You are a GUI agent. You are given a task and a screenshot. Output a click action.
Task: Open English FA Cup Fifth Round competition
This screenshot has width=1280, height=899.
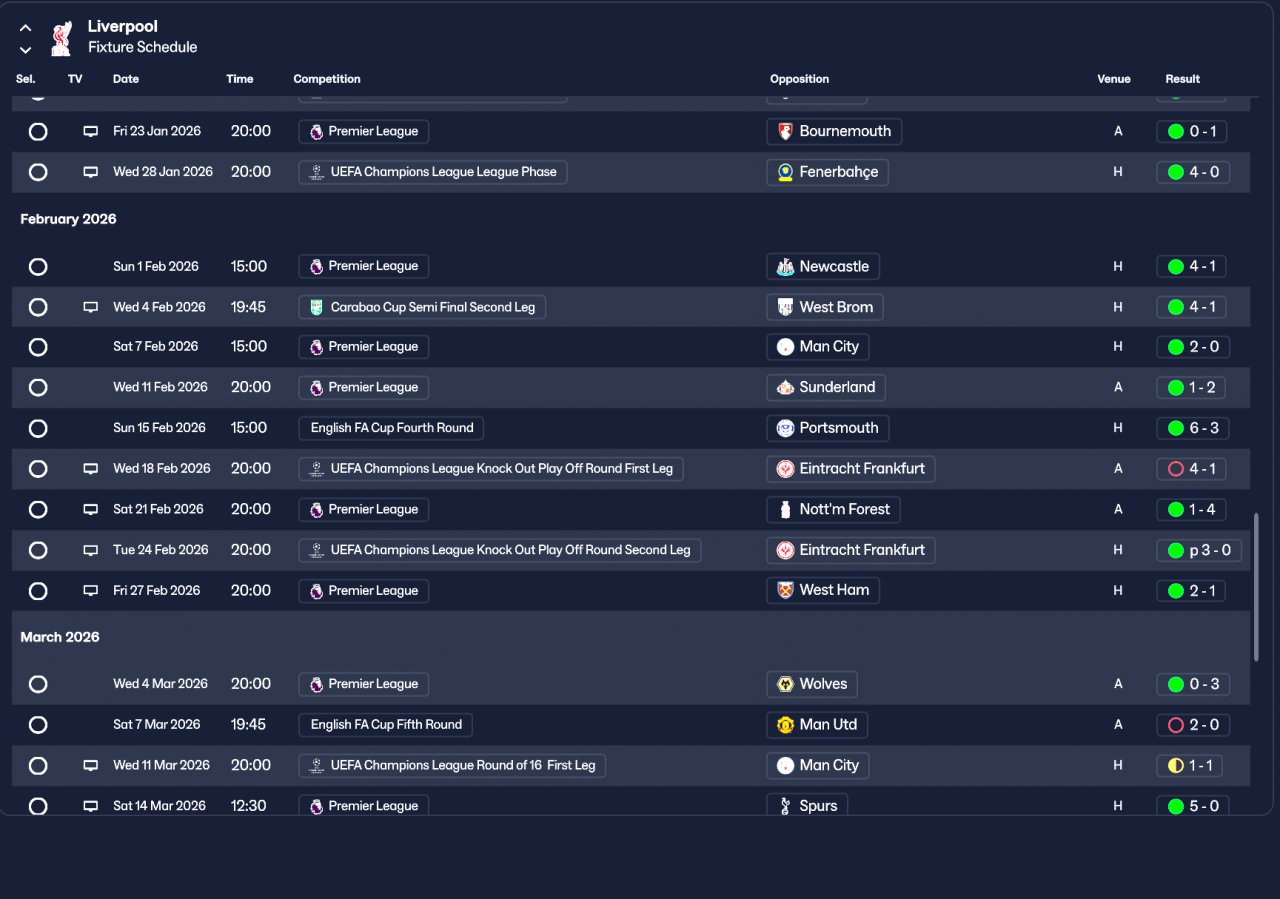point(385,725)
